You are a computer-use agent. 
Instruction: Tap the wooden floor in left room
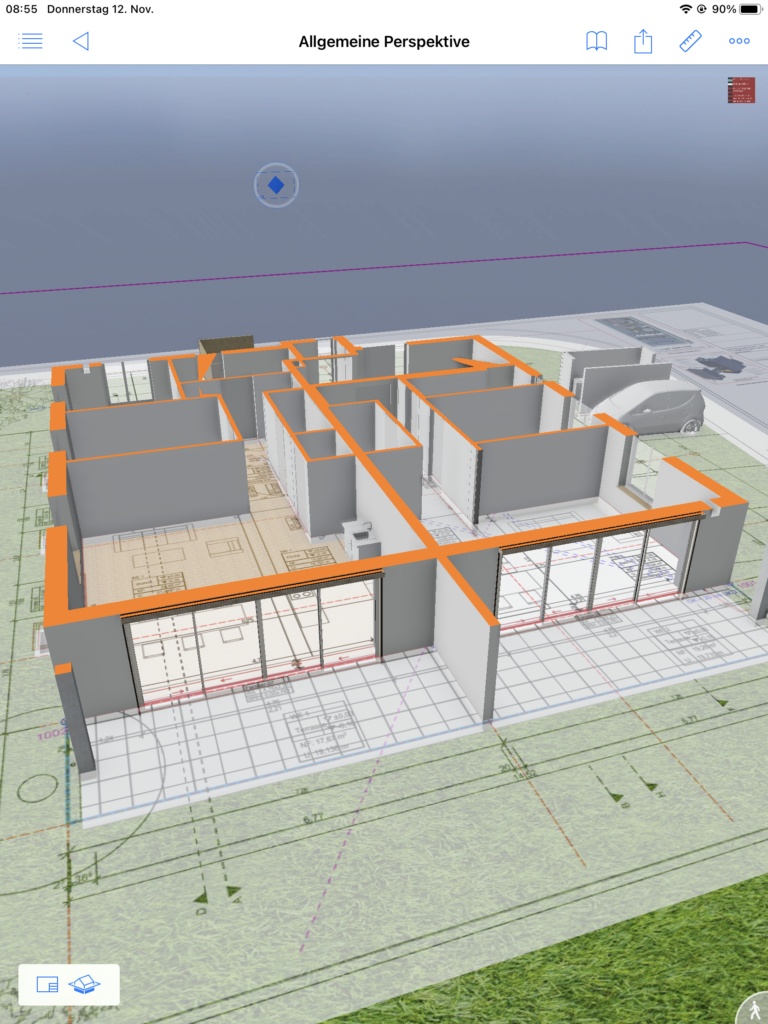(x=160, y=560)
